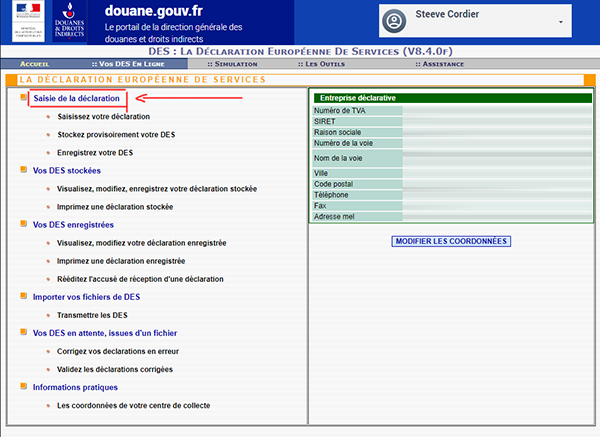Select 'Enregistrez votre DES' text

coord(95,153)
